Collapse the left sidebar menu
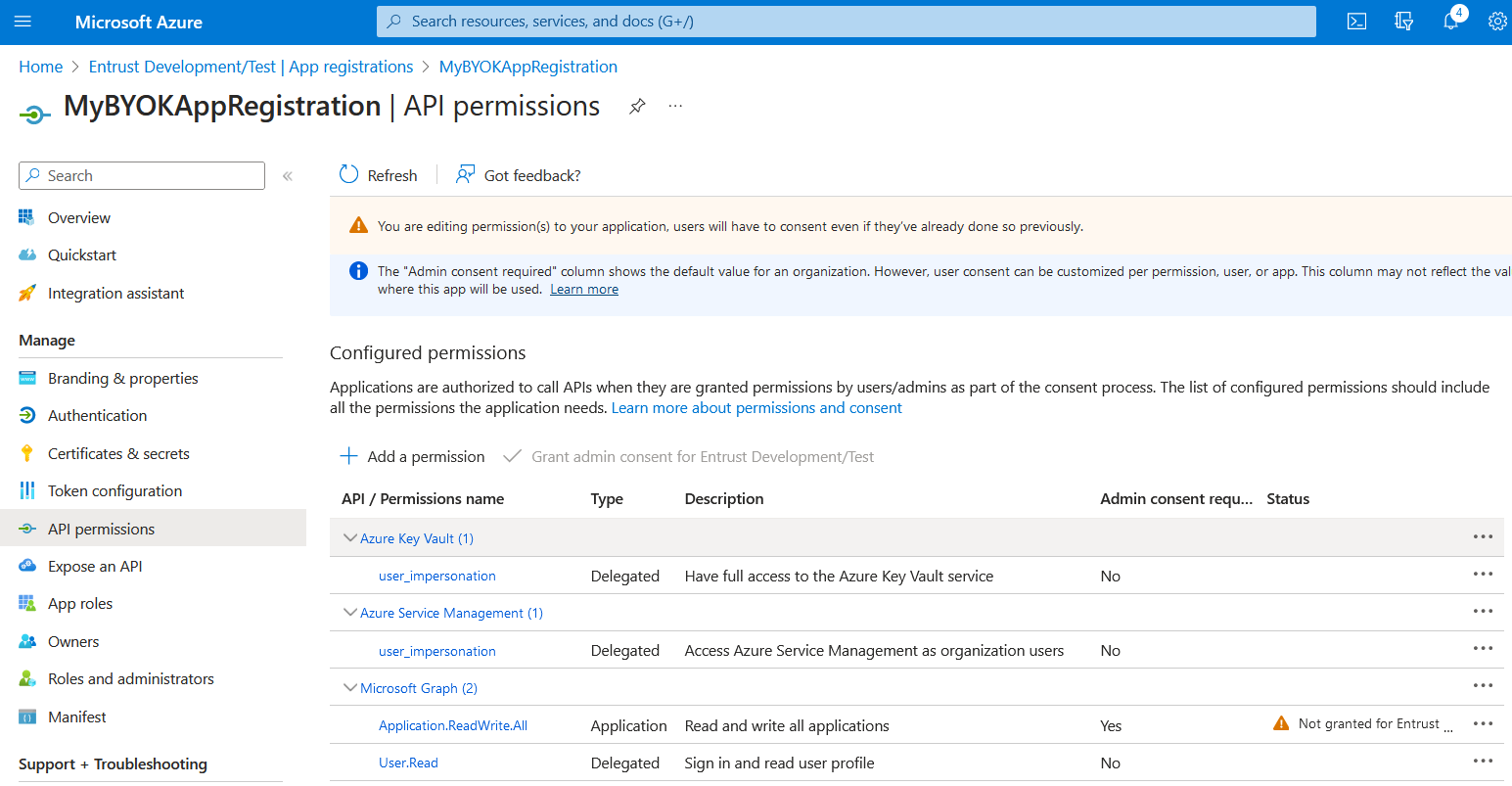Screen dimensions: 1512x786 pyautogui.click(x=288, y=176)
